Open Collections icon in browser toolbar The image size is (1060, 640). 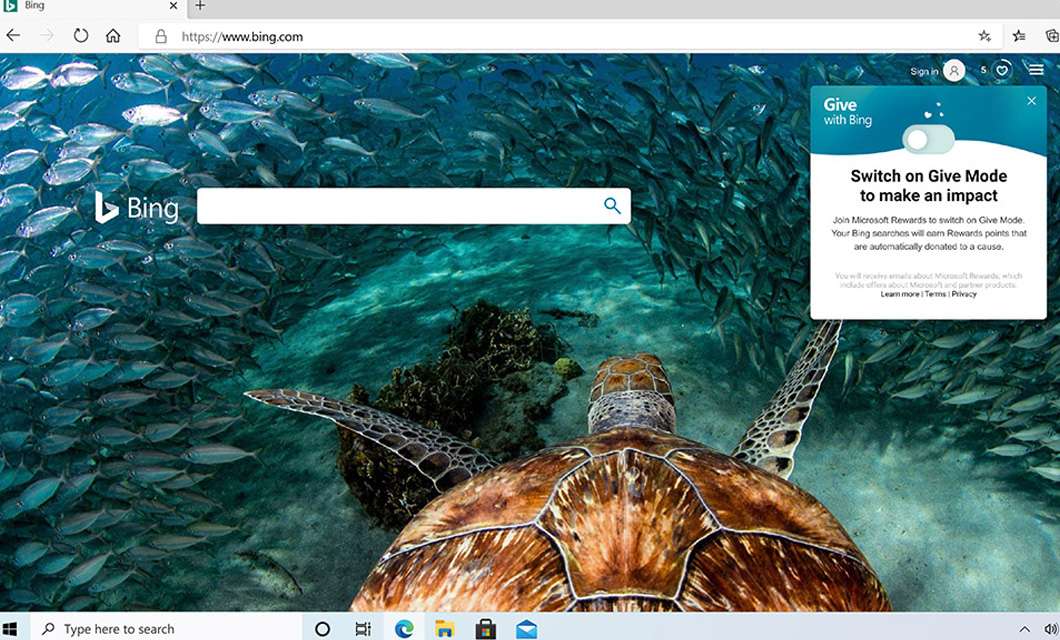[1052, 36]
